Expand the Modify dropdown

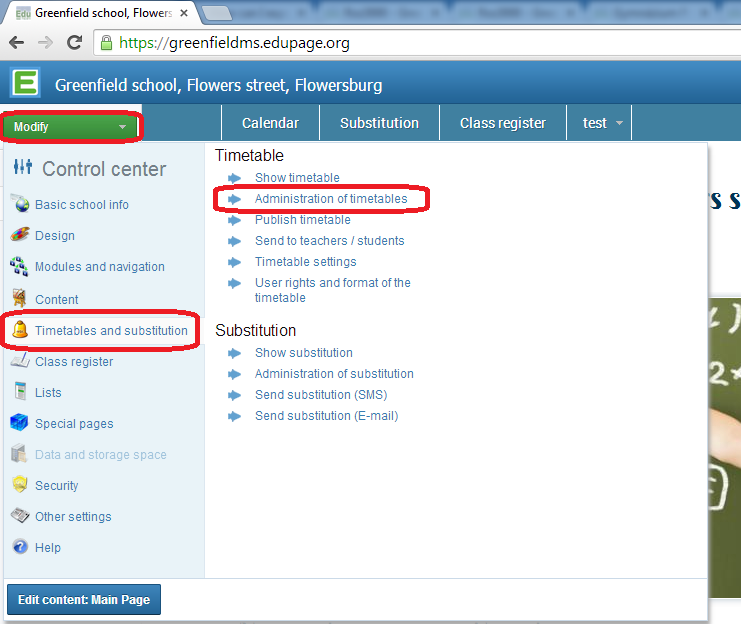coord(70,127)
